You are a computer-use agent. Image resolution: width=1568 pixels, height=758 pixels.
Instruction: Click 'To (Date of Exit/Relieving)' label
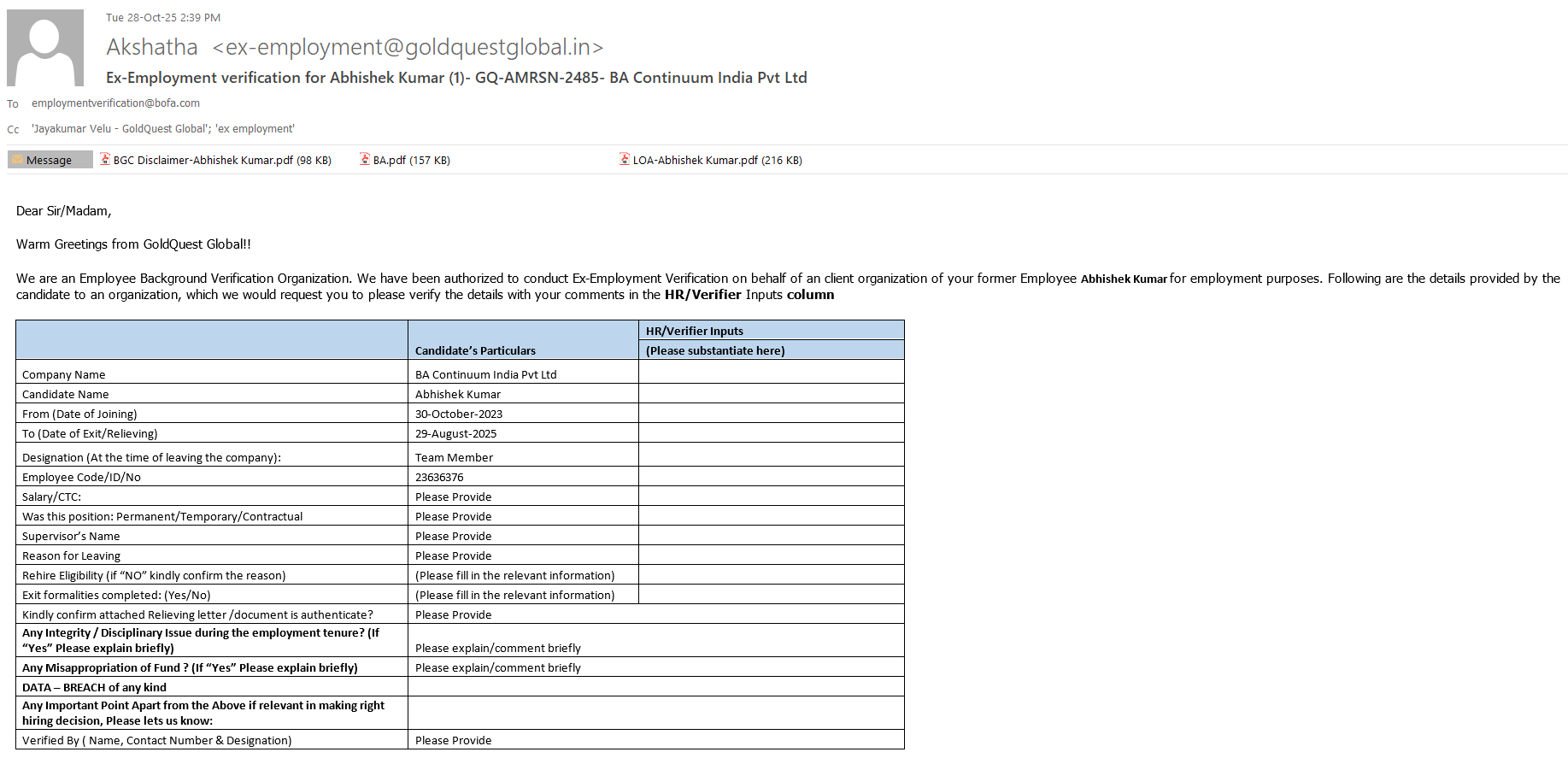pos(90,433)
